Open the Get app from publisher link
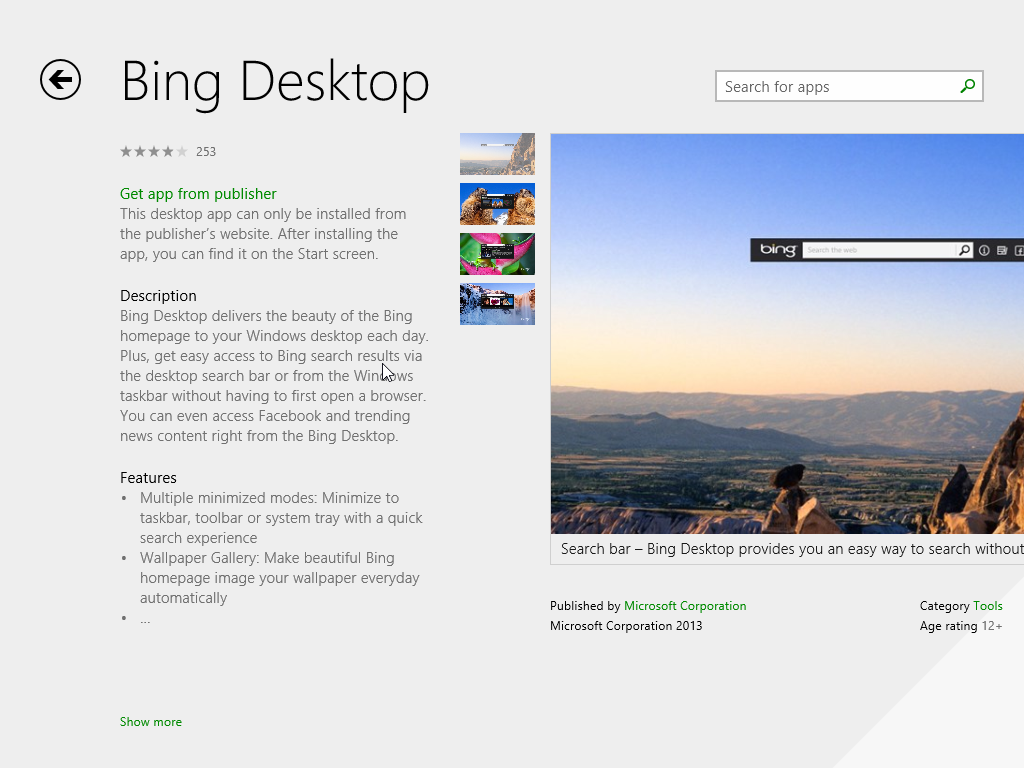The image size is (1024, 768). pos(197,193)
